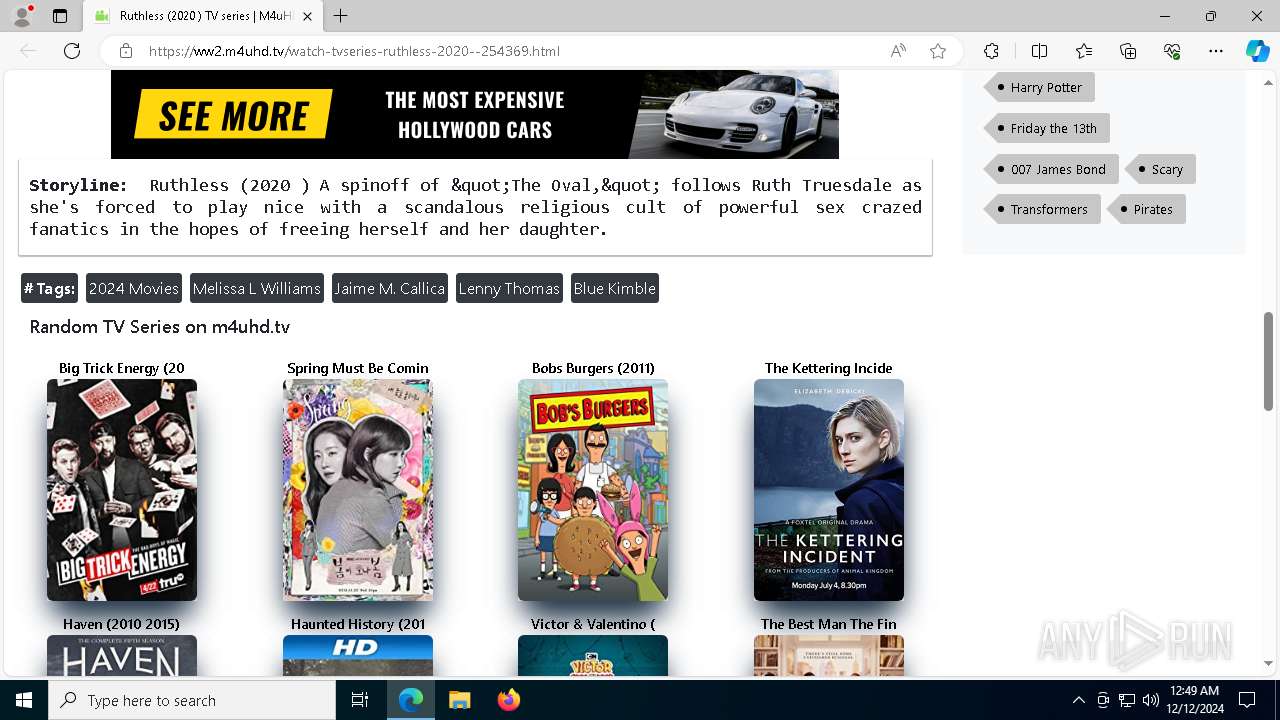Viewport: 1280px width, 720px height.
Task: Enable split screen view
Action: [x=1039, y=51]
